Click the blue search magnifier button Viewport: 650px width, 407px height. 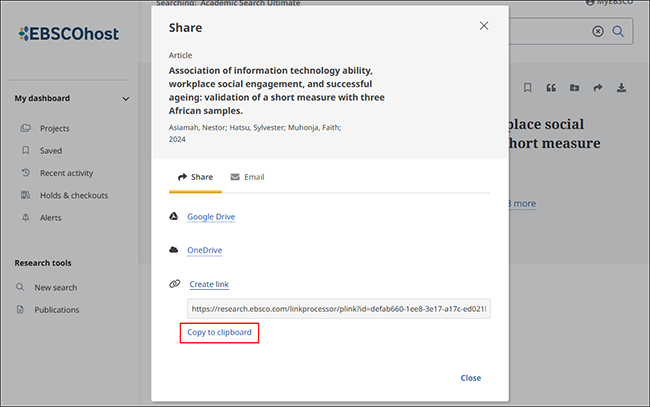[x=618, y=31]
